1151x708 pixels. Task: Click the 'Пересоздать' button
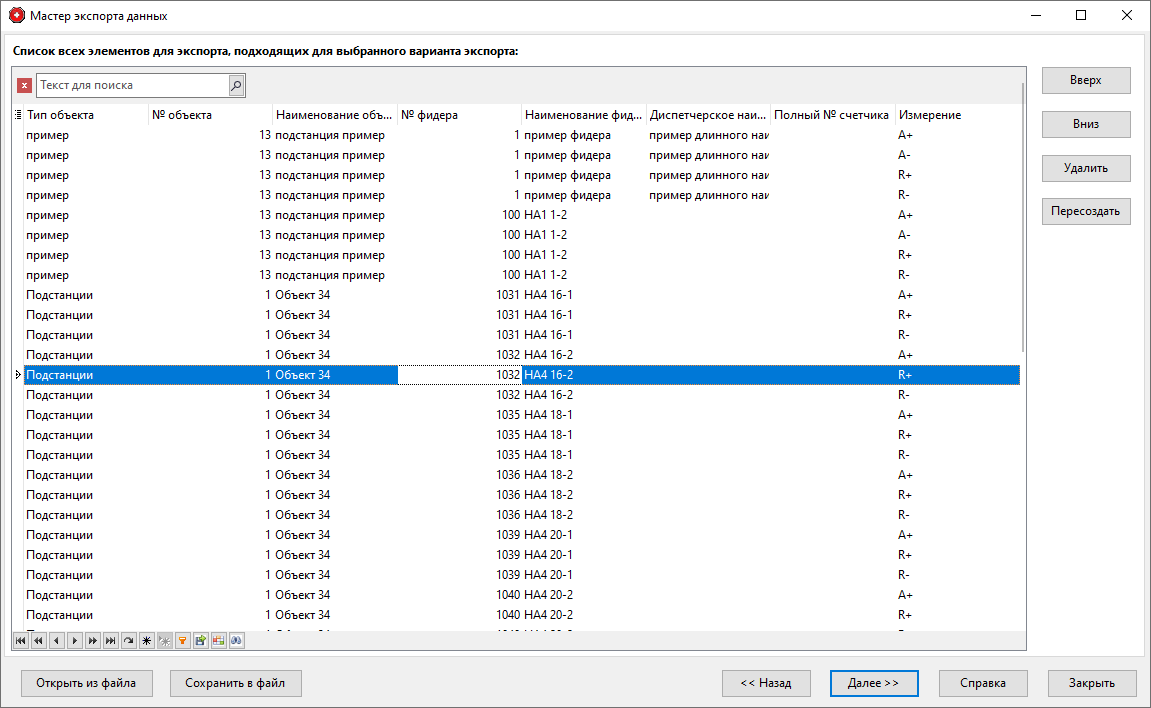1085,212
